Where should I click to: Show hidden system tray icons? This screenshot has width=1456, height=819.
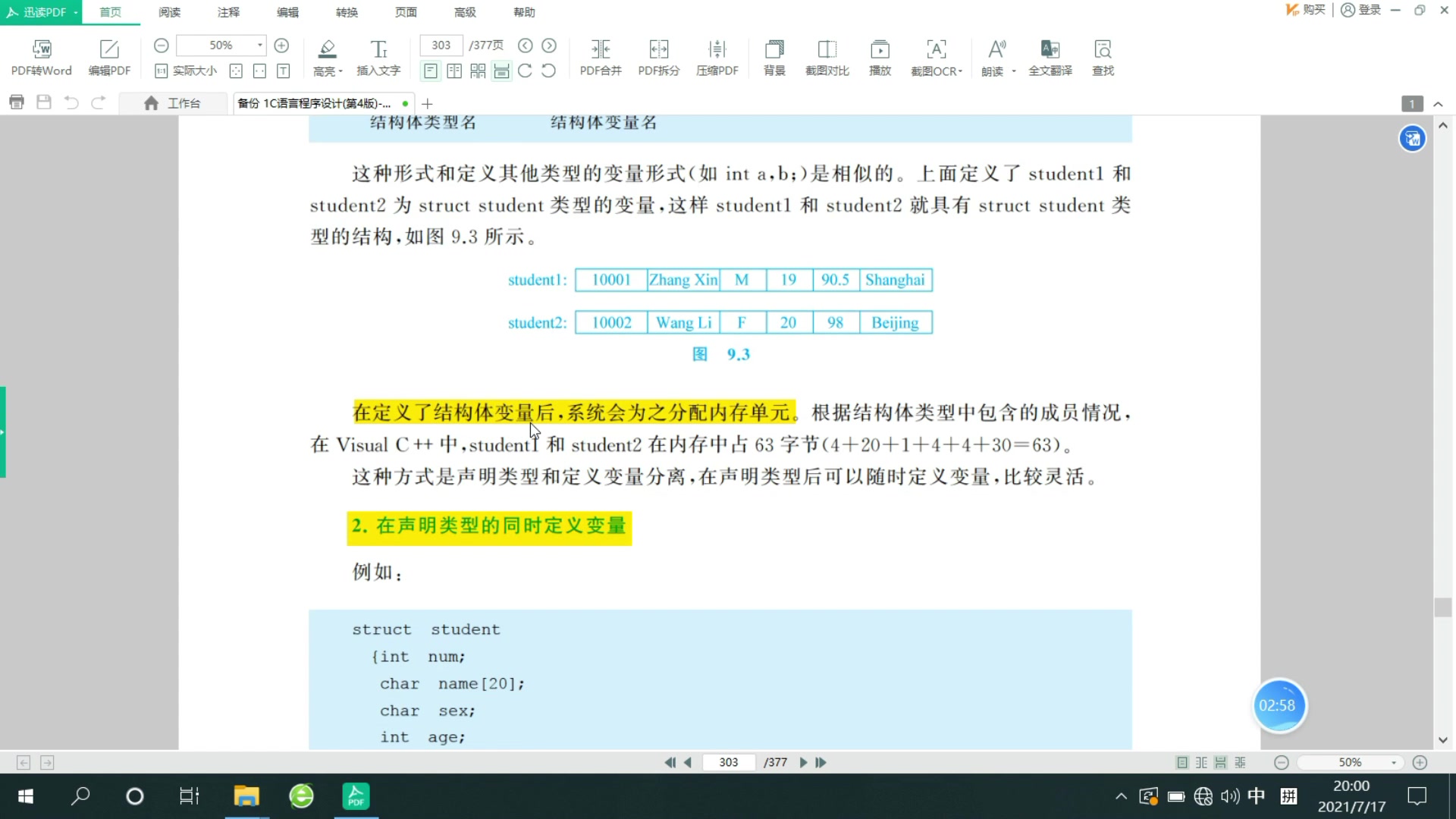click(x=1121, y=796)
